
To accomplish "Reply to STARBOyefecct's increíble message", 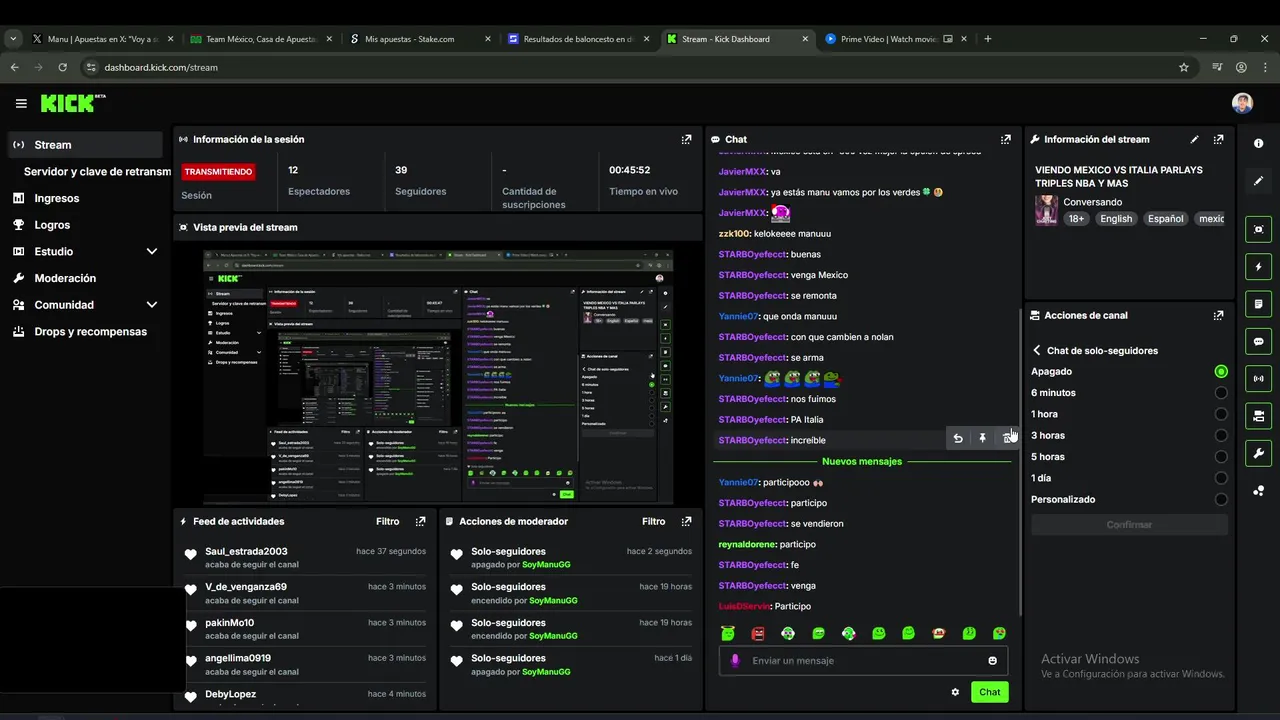I will click(958, 439).
